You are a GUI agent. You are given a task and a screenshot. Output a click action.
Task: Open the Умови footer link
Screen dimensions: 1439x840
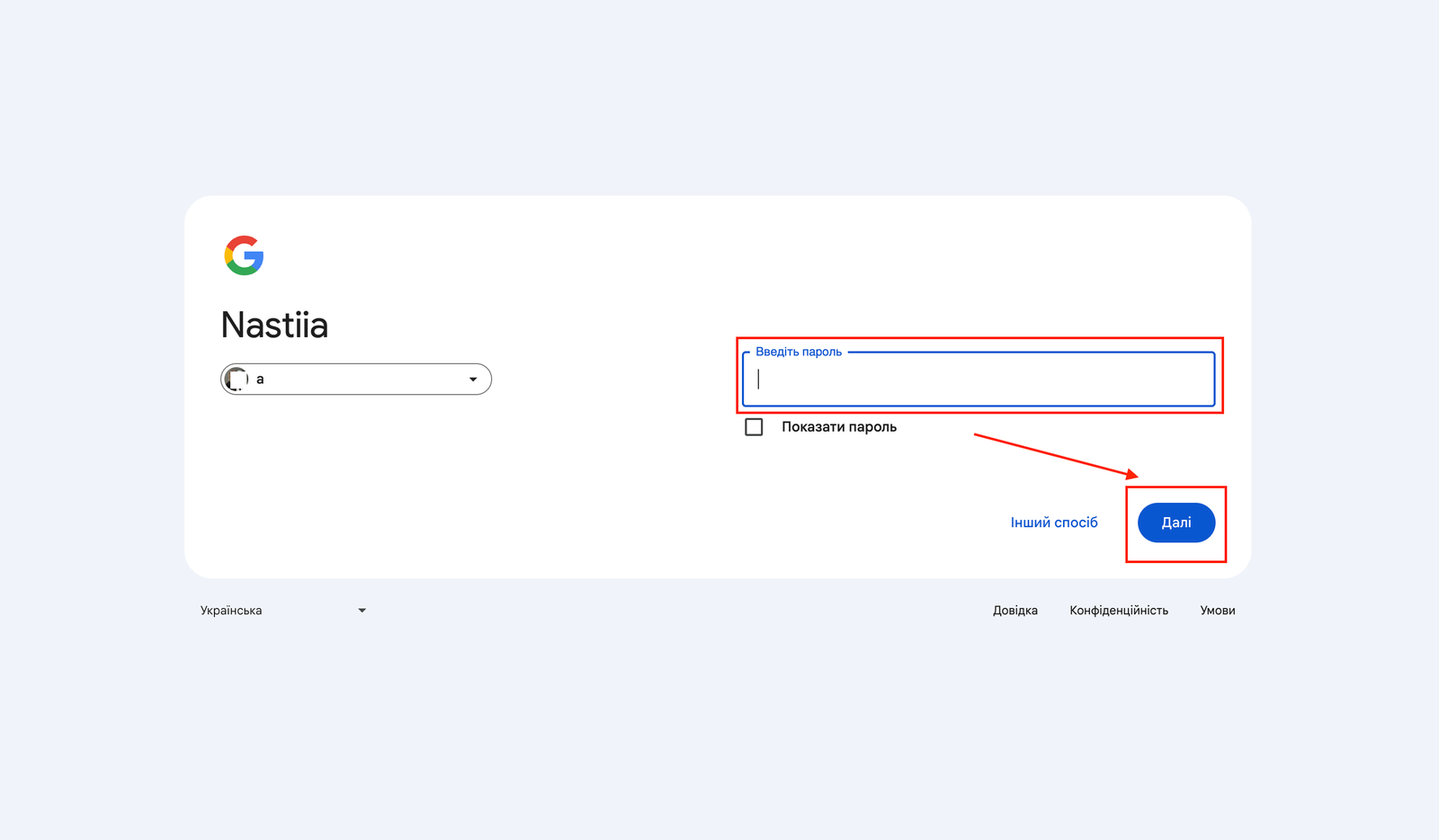(x=1218, y=611)
